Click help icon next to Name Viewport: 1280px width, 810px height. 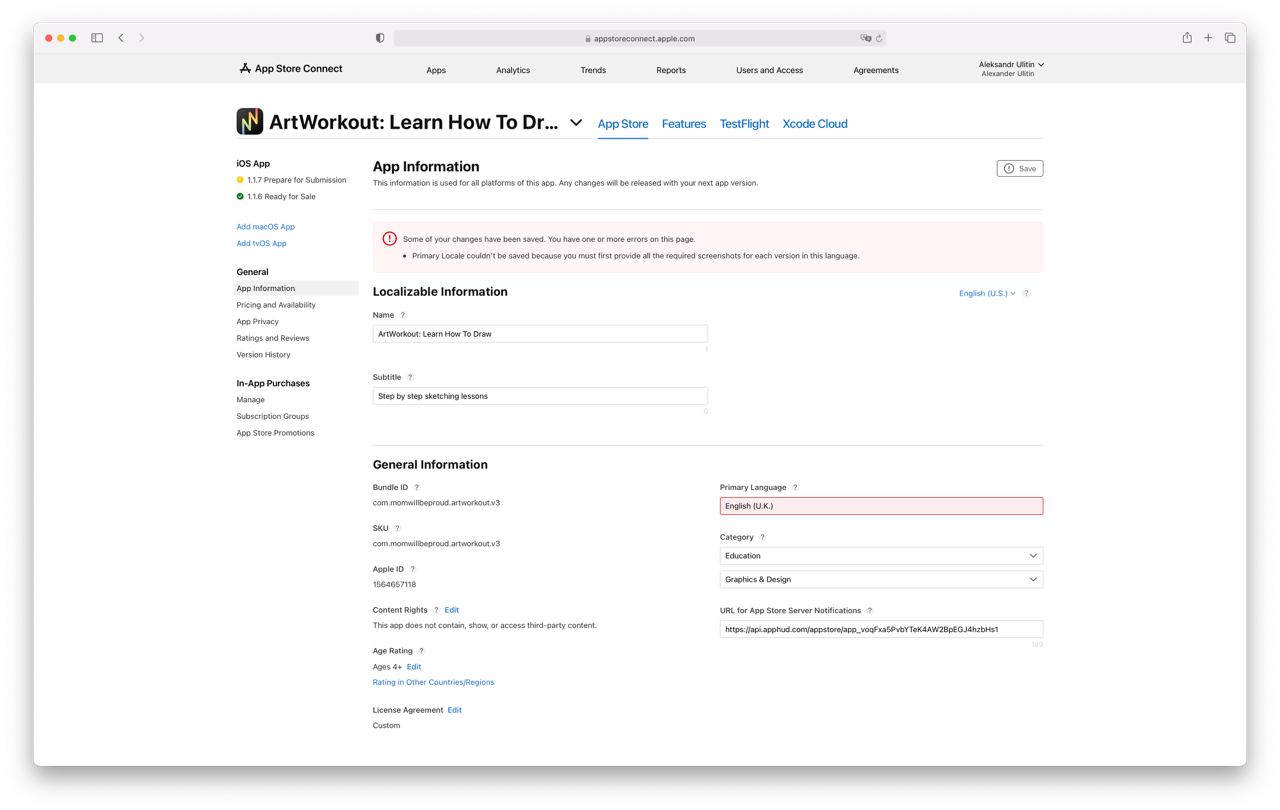pos(403,315)
